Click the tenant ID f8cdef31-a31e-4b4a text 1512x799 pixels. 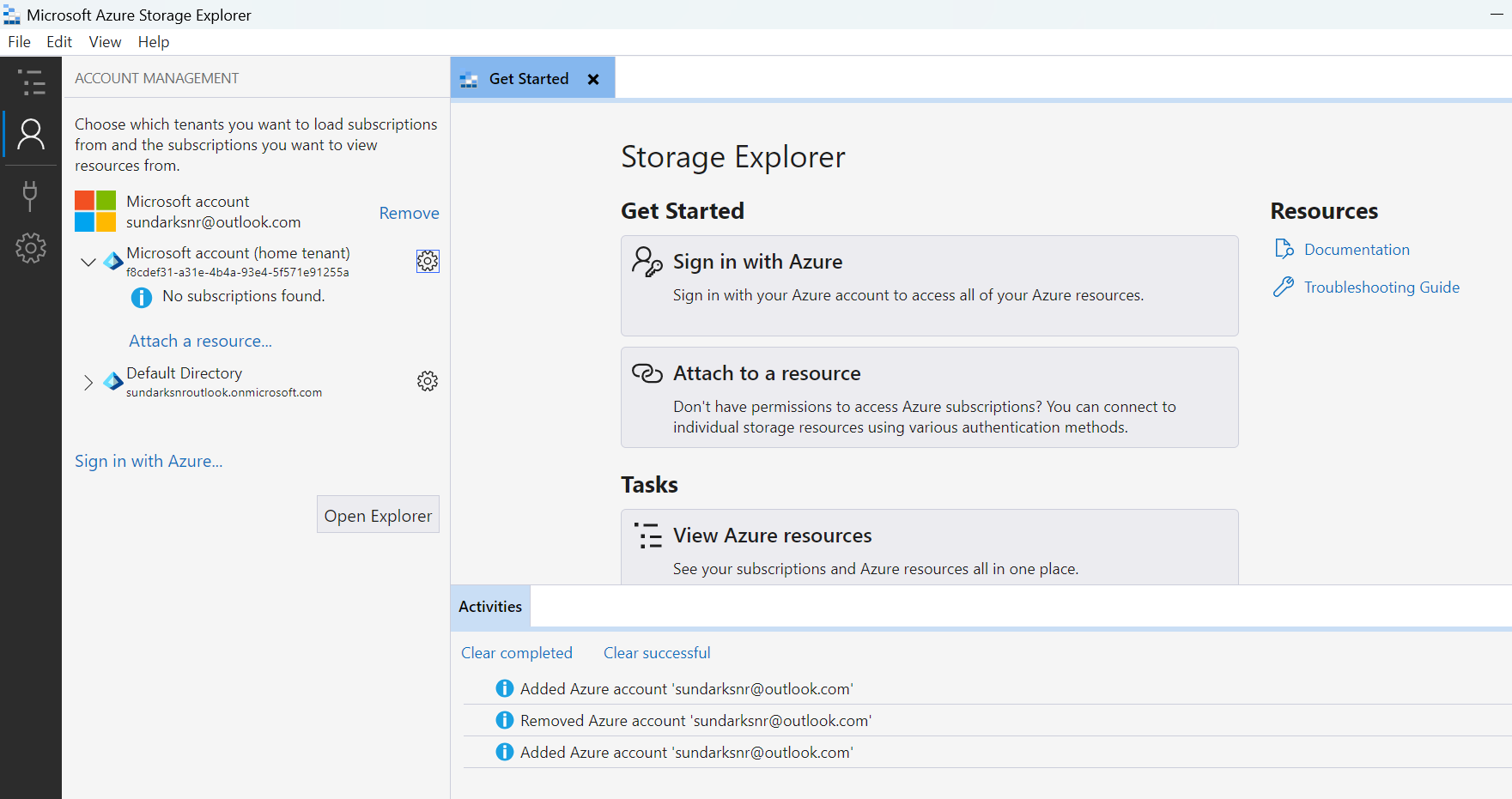[237, 272]
